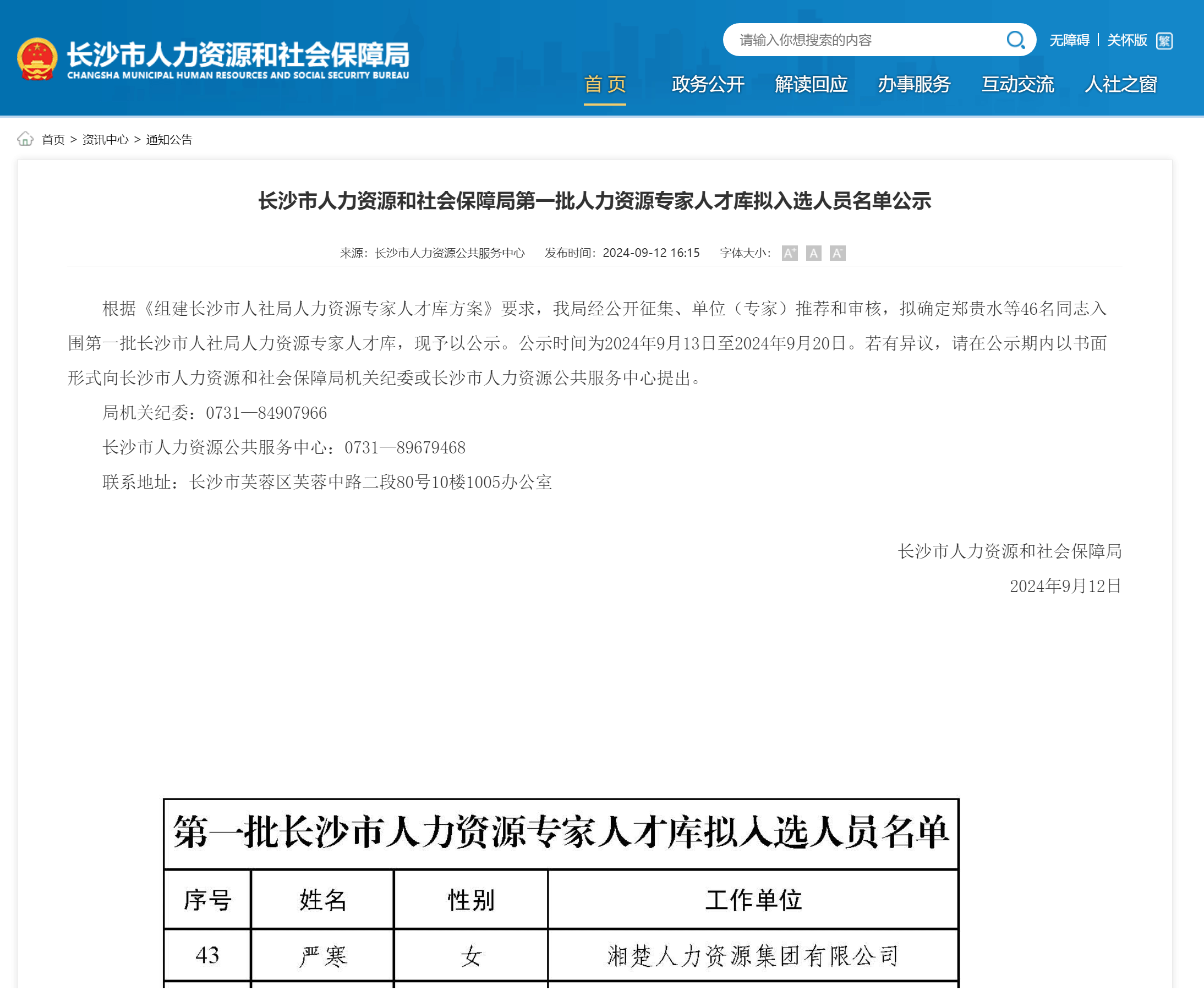Click A+ to increase font size
The image size is (1204, 991).
tap(790, 254)
